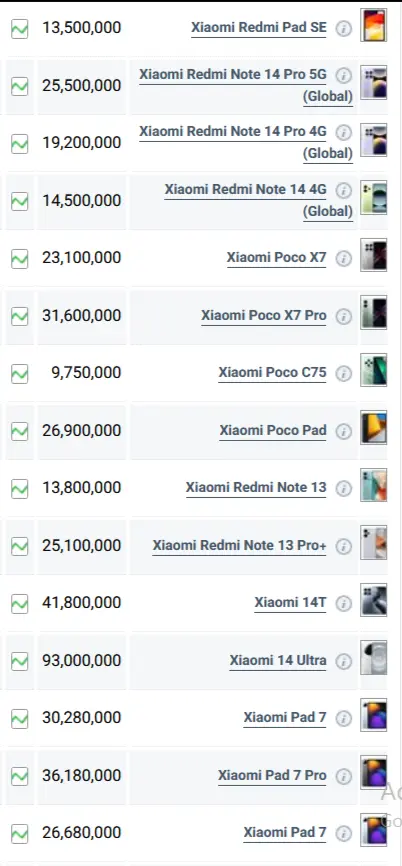
Task: Click info icon next to Xiaomi Poco X7 Pro
Action: [x=343, y=316]
